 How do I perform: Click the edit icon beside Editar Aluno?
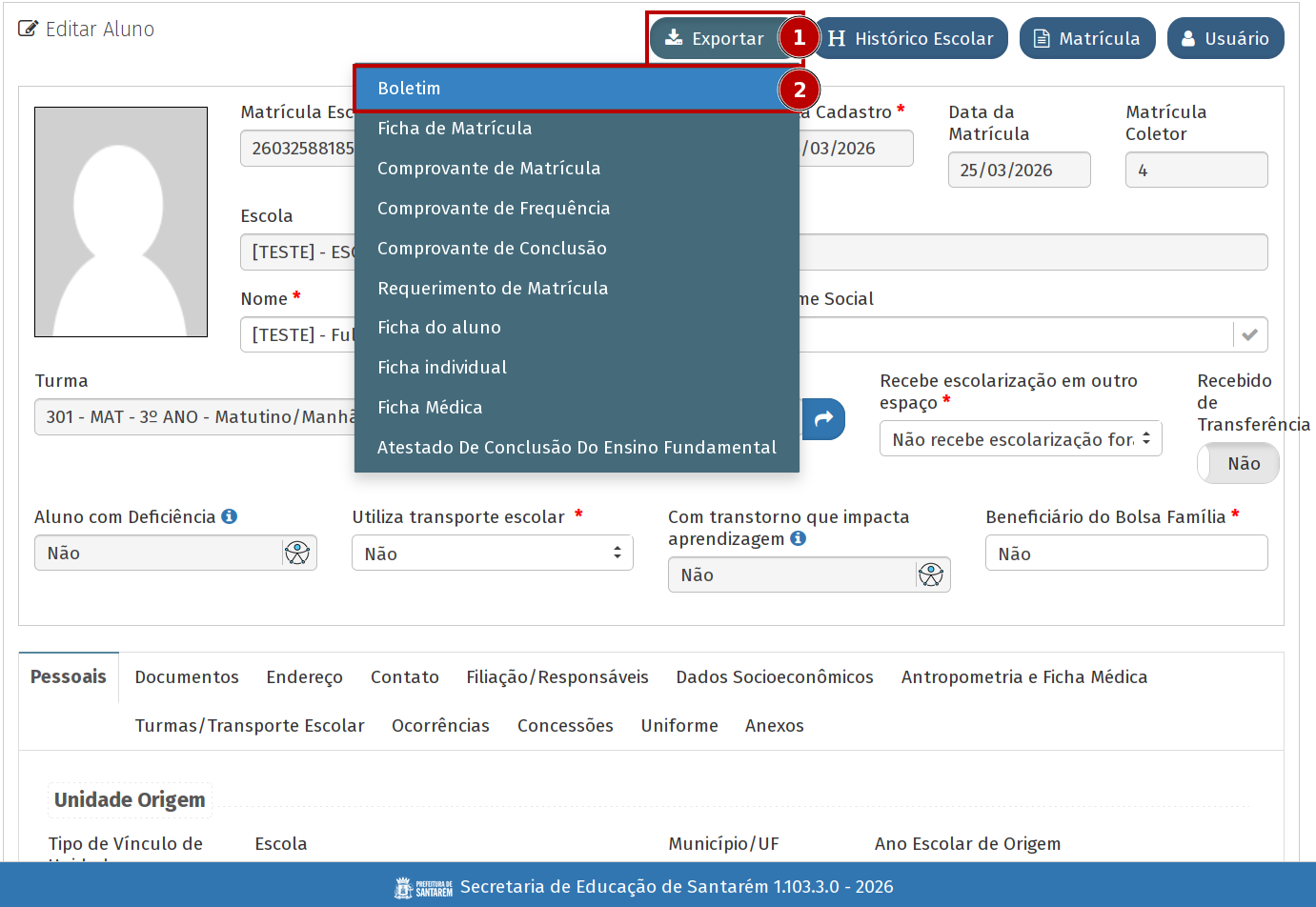pos(29,30)
